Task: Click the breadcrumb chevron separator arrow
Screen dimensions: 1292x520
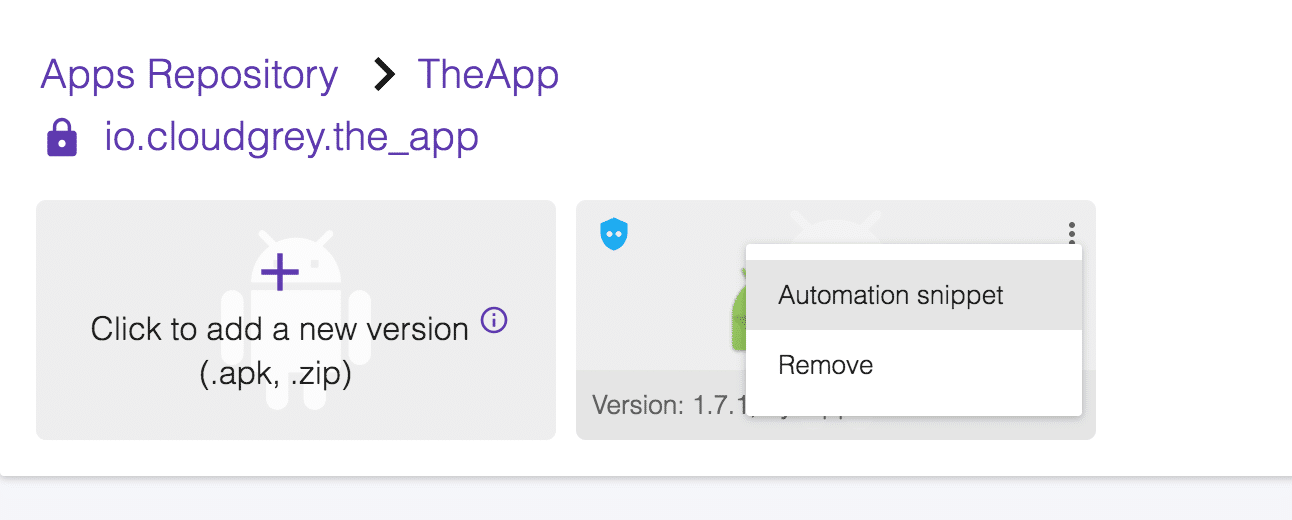Action: pos(383,76)
